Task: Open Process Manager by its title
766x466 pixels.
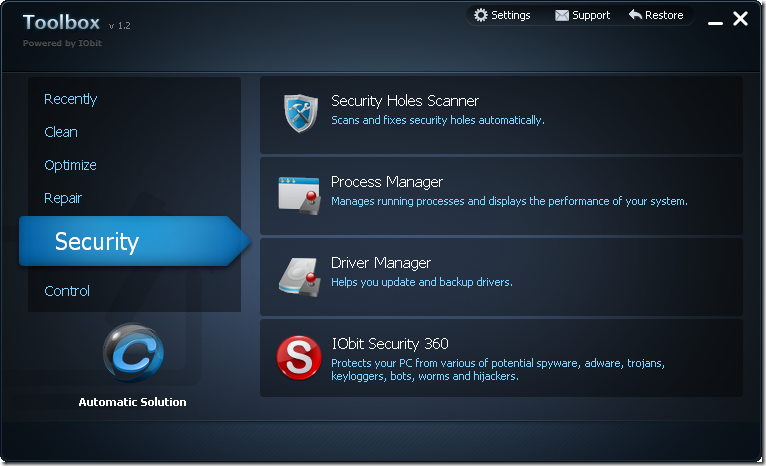Action: click(x=387, y=182)
